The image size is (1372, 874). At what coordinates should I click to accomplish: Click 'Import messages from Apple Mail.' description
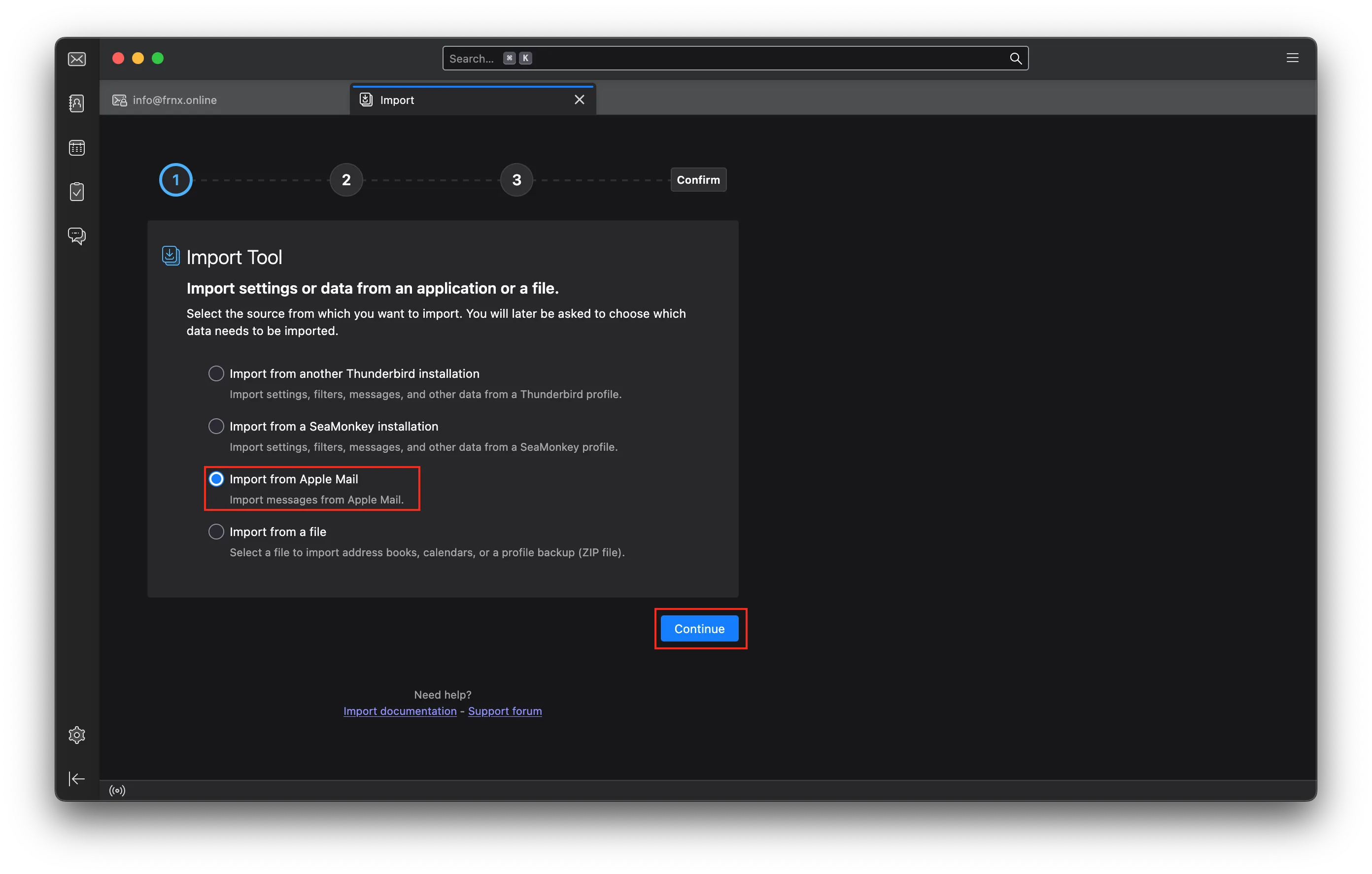pos(316,500)
